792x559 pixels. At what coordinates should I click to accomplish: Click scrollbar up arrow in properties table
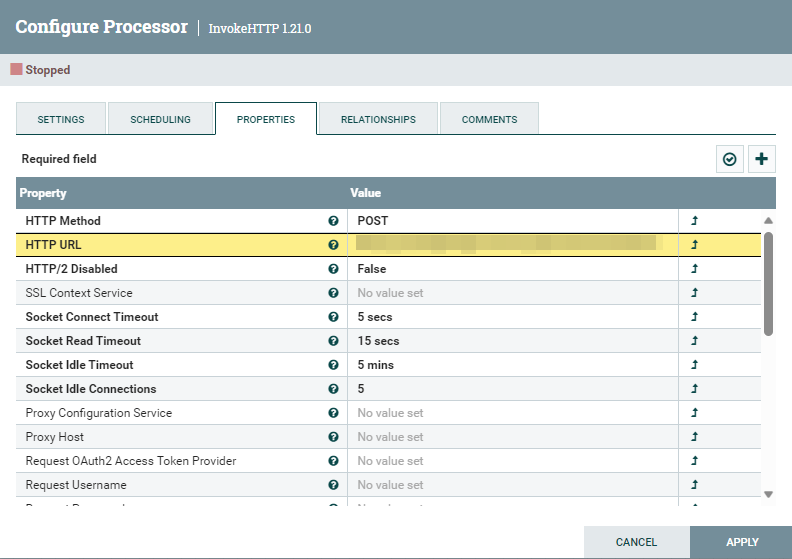click(x=768, y=220)
